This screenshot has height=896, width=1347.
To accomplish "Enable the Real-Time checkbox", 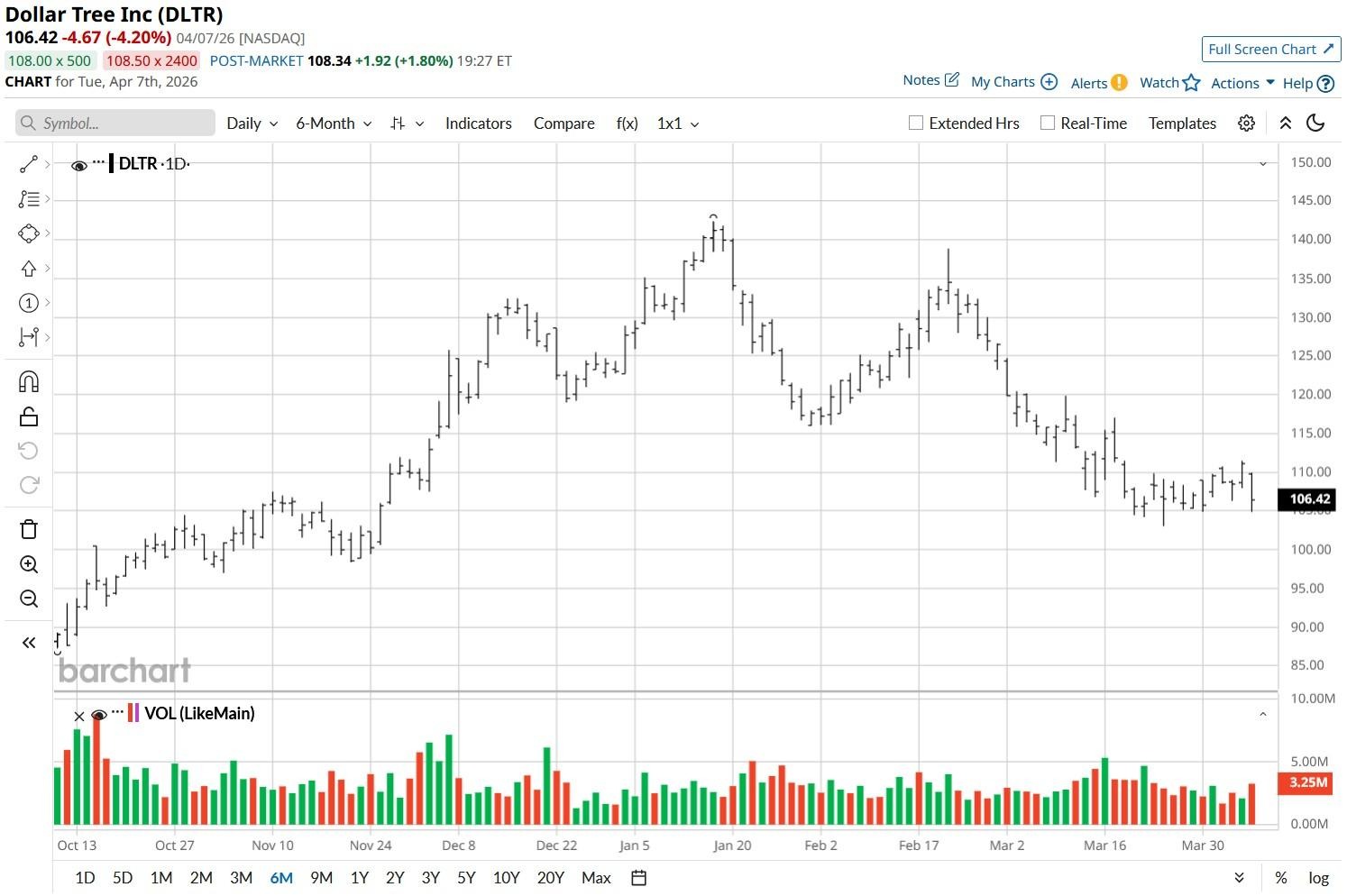I will click(x=1048, y=123).
